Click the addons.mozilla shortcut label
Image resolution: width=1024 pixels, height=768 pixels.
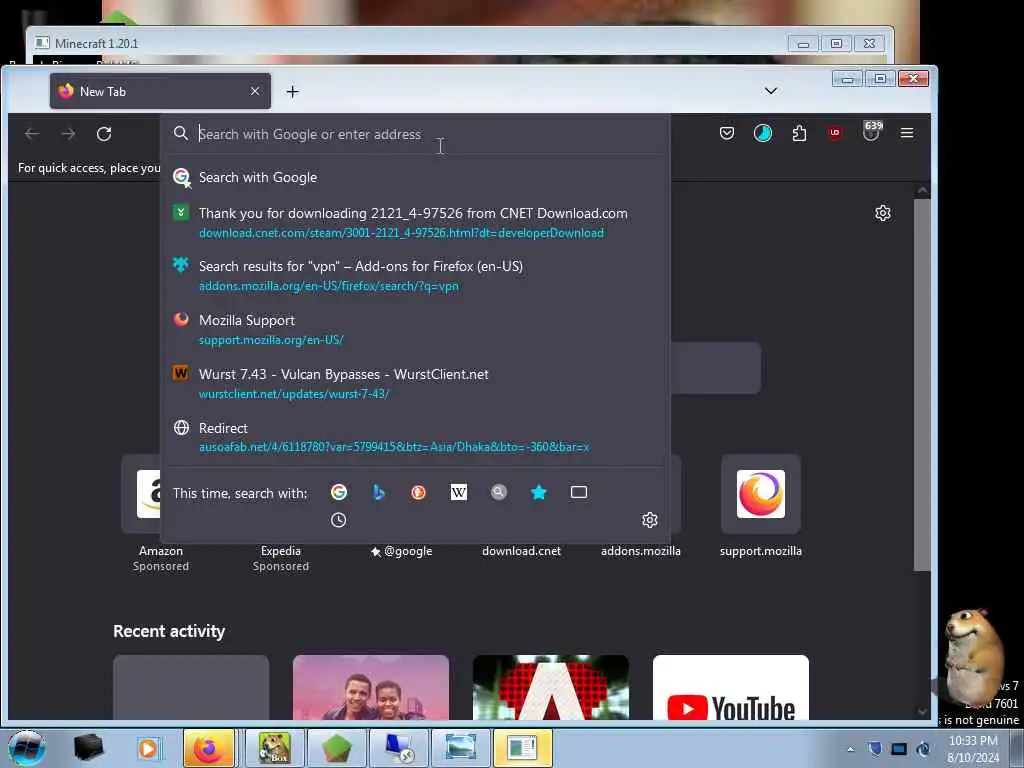[641, 551]
